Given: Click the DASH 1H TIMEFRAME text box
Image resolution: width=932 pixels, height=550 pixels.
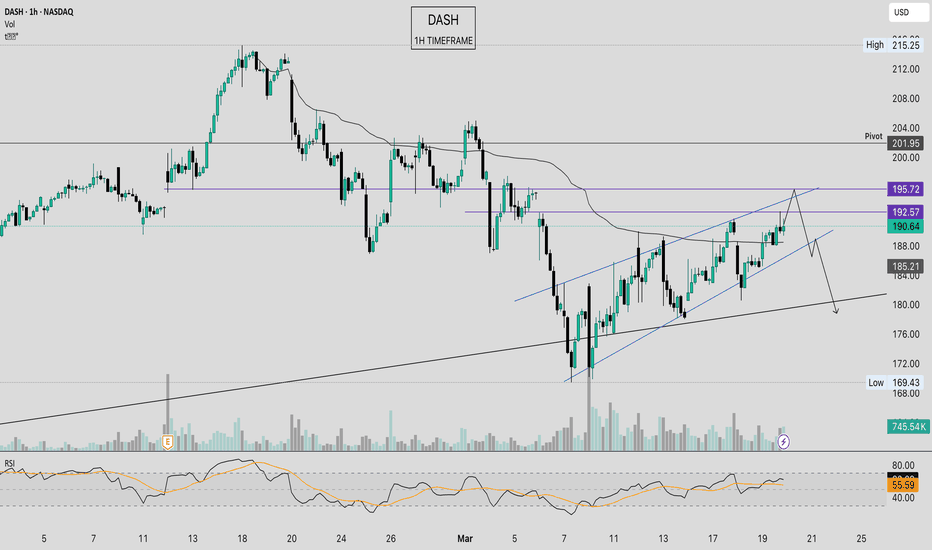Looking at the screenshot, I should 443,28.
